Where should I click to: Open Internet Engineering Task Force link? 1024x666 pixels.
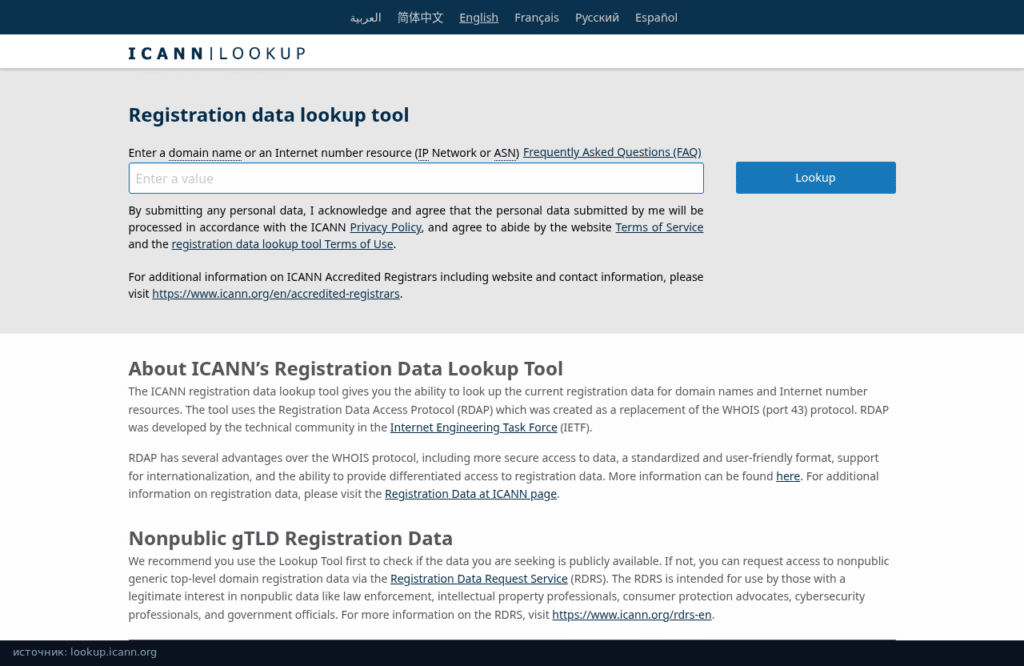473,428
